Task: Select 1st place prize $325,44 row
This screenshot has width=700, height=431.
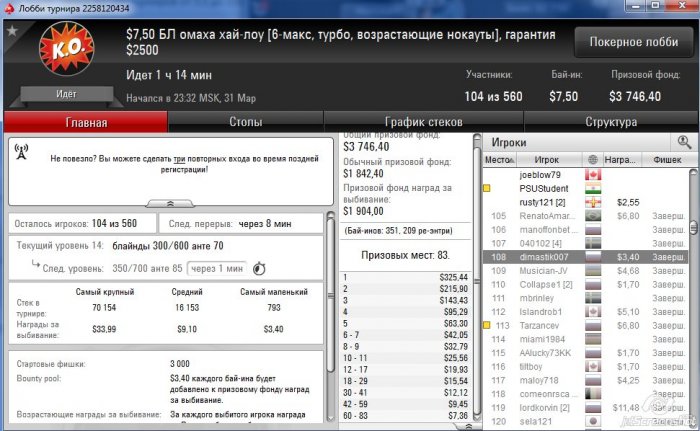Action: 405,277
